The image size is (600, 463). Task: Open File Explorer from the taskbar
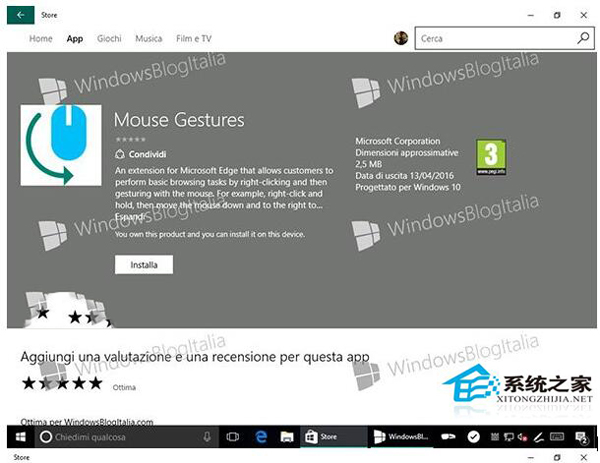287,437
